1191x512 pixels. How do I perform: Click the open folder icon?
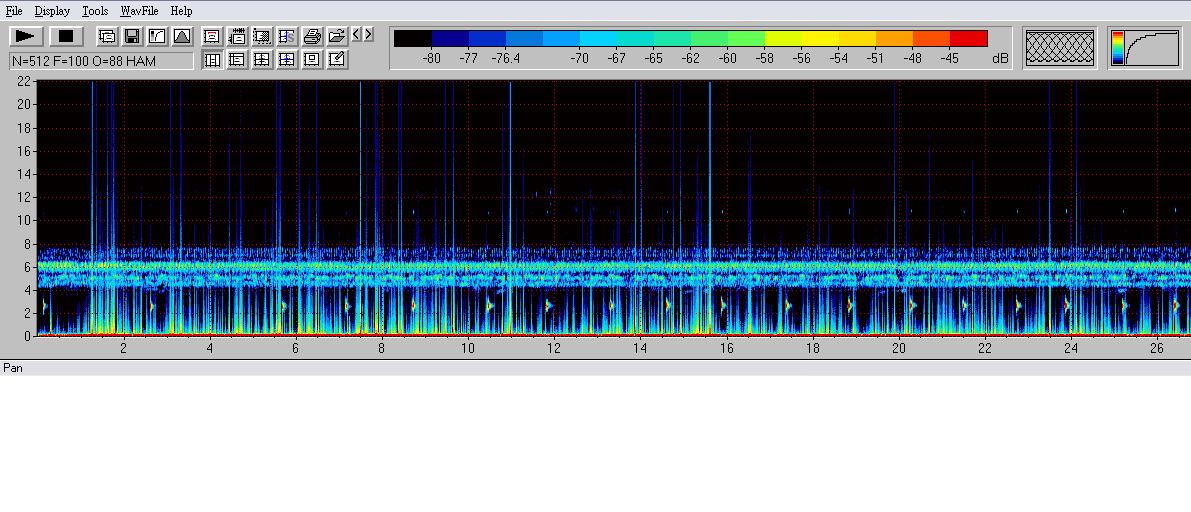337,36
